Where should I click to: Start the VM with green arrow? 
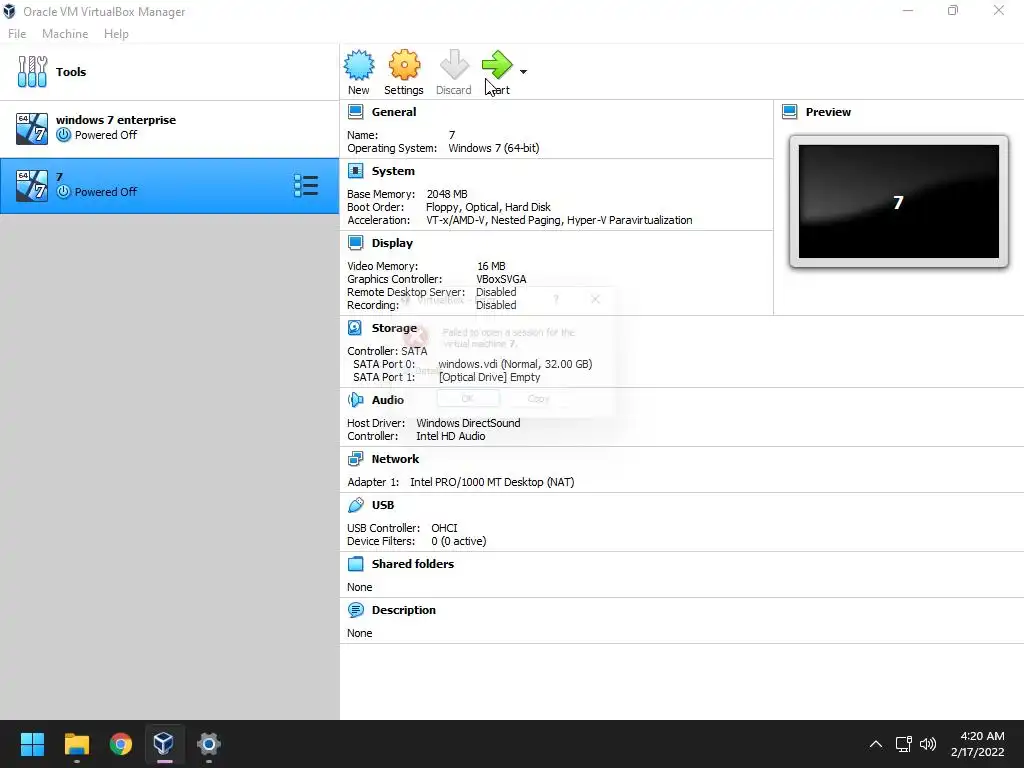point(497,65)
